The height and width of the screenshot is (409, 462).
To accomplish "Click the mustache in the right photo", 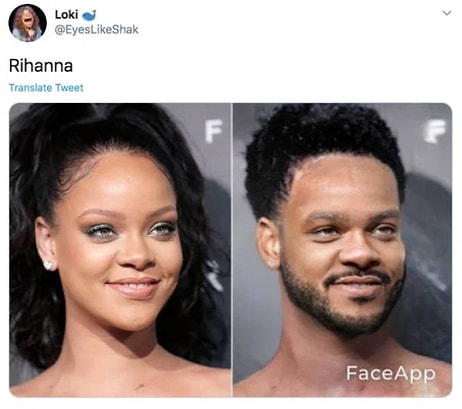I will point(359,276).
